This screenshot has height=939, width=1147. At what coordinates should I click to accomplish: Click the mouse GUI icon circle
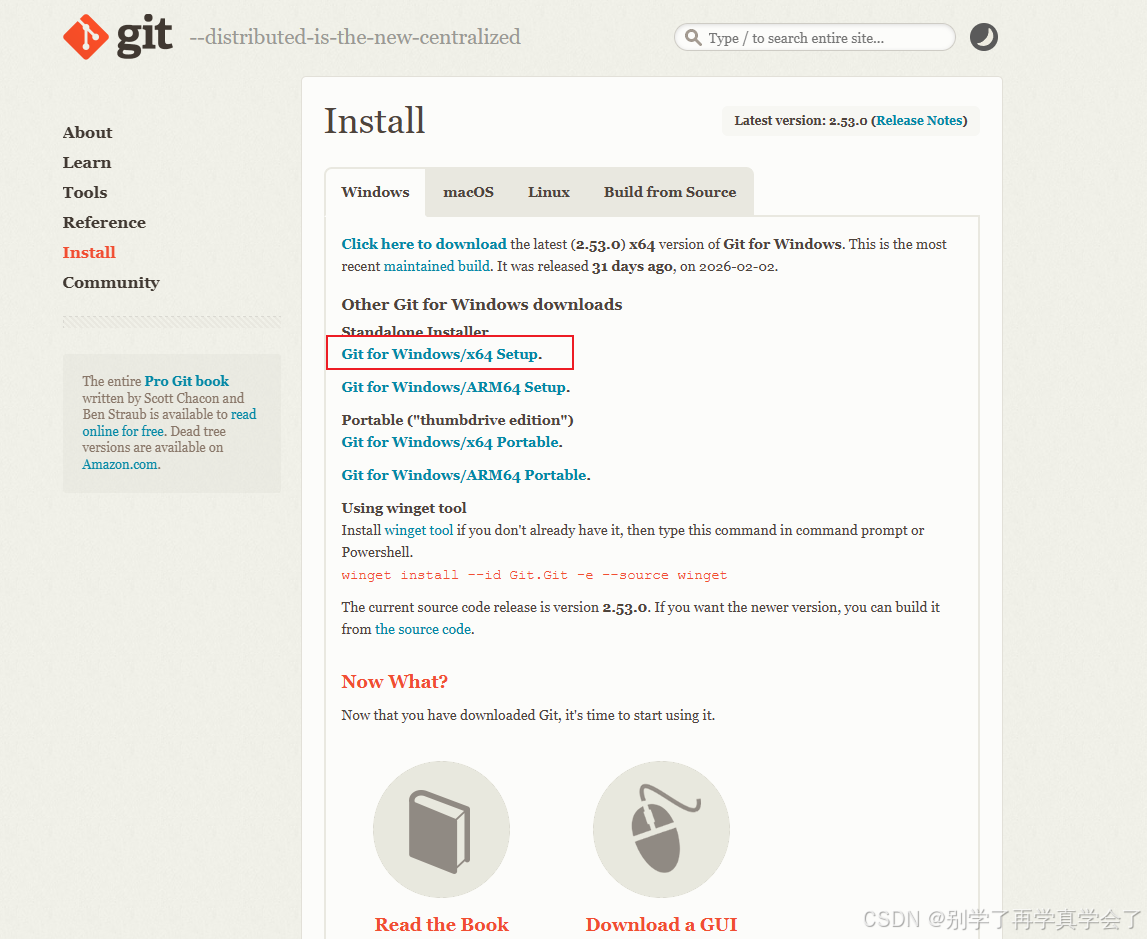[x=661, y=829]
